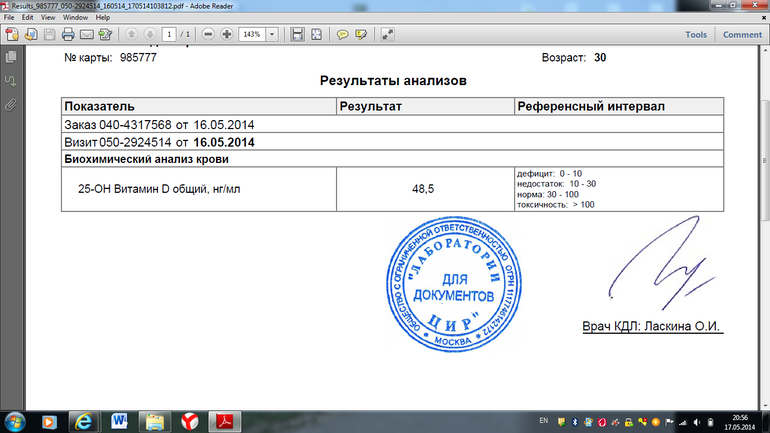Zoom out with minus button
770x433 pixels.
coord(208,34)
